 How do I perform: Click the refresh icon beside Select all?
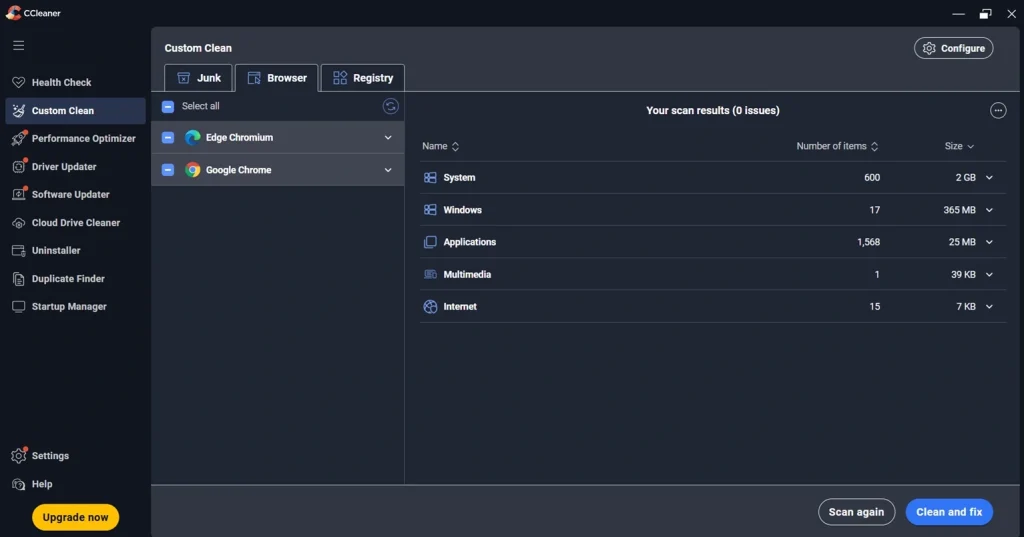(391, 106)
